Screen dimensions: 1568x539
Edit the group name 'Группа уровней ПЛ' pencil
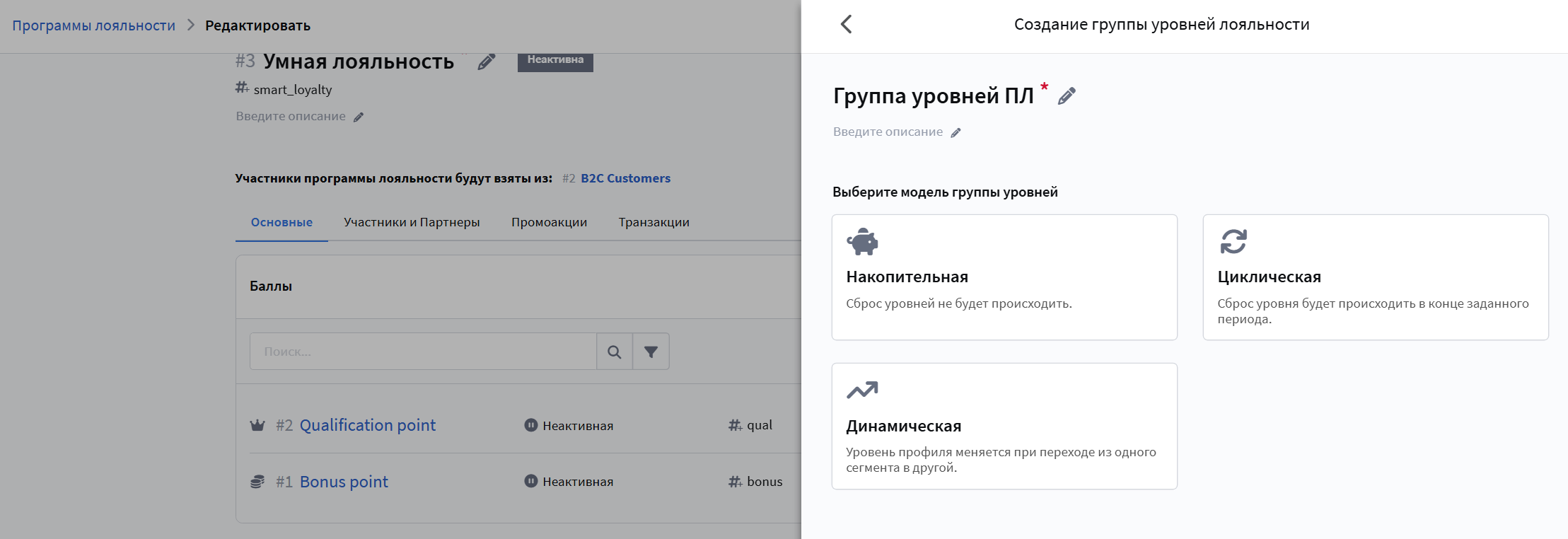click(1067, 95)
